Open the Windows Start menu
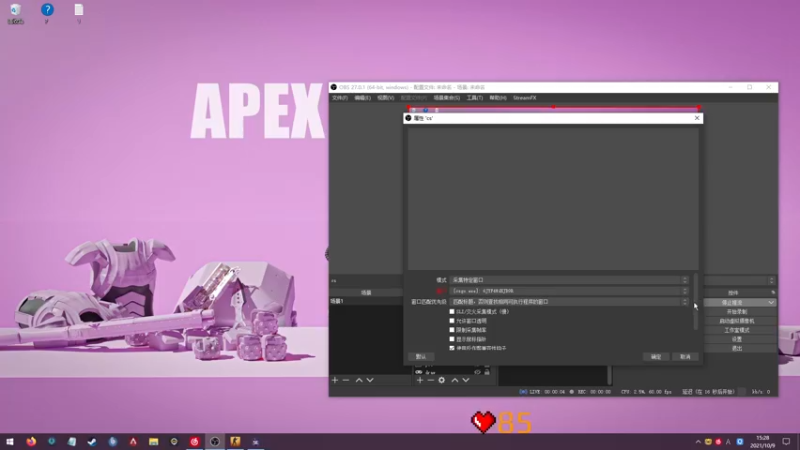The image size is (800, 450). tap(10, 442)
